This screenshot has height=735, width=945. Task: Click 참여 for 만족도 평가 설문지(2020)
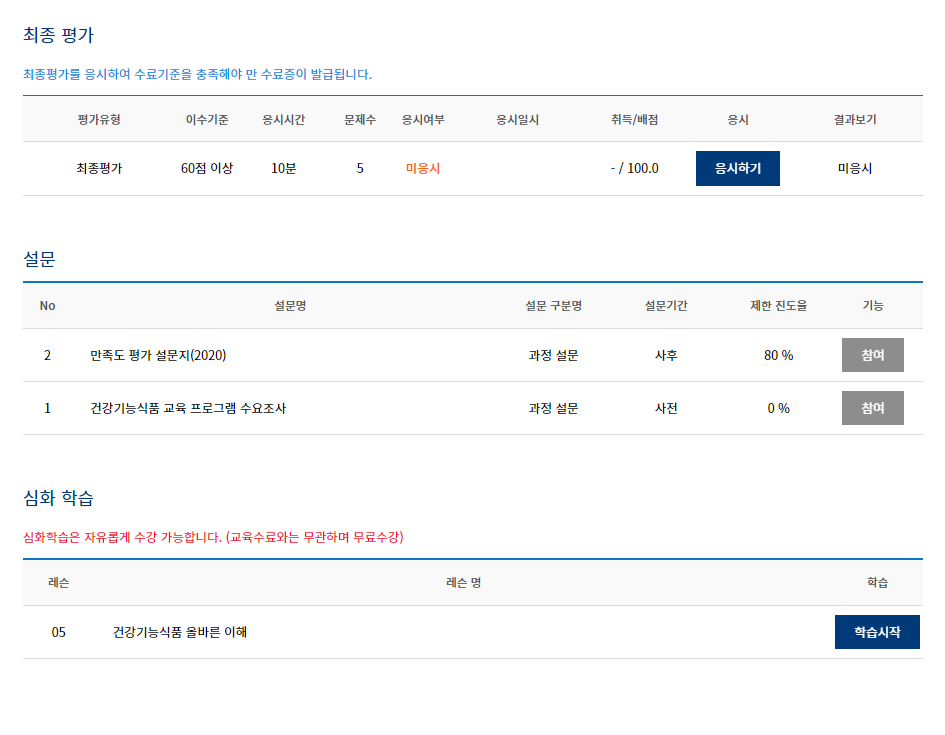tap(872, 355)
